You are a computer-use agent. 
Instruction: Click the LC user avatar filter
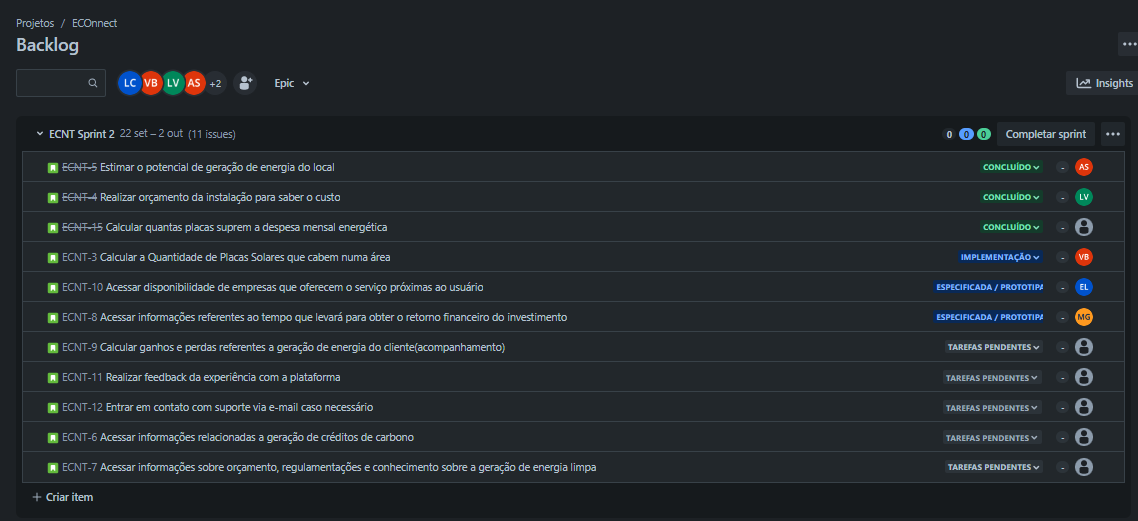coord(130,83)
